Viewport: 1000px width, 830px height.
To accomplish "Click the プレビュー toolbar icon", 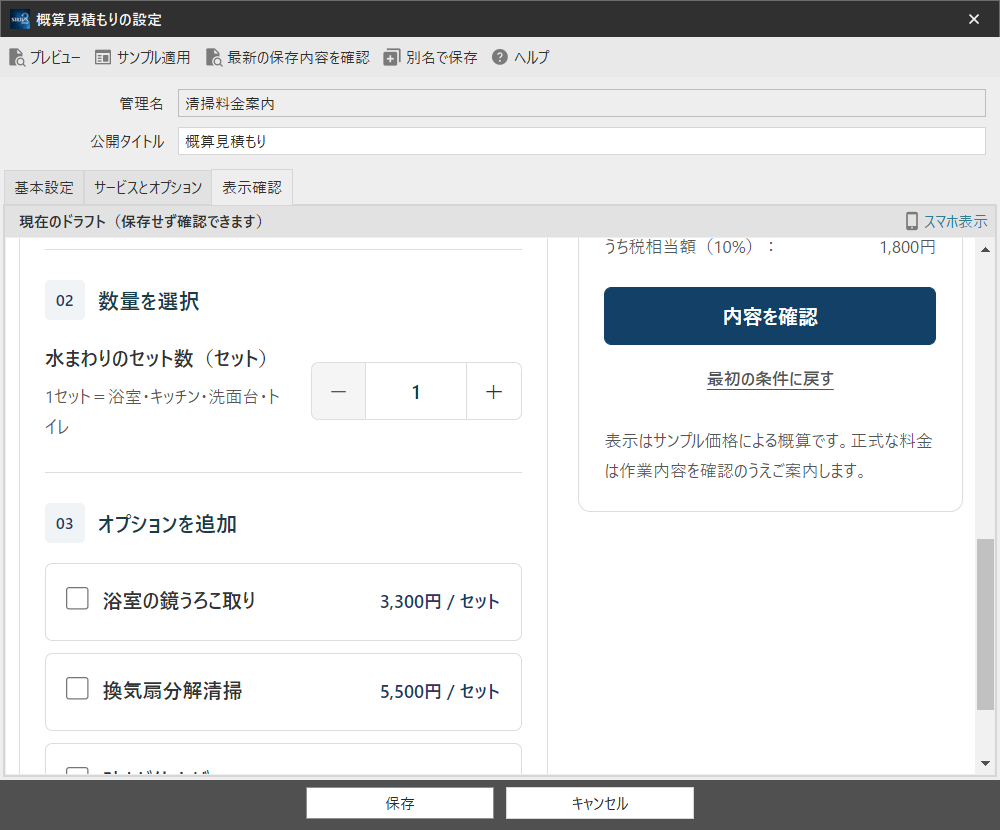I will [17, 57].
